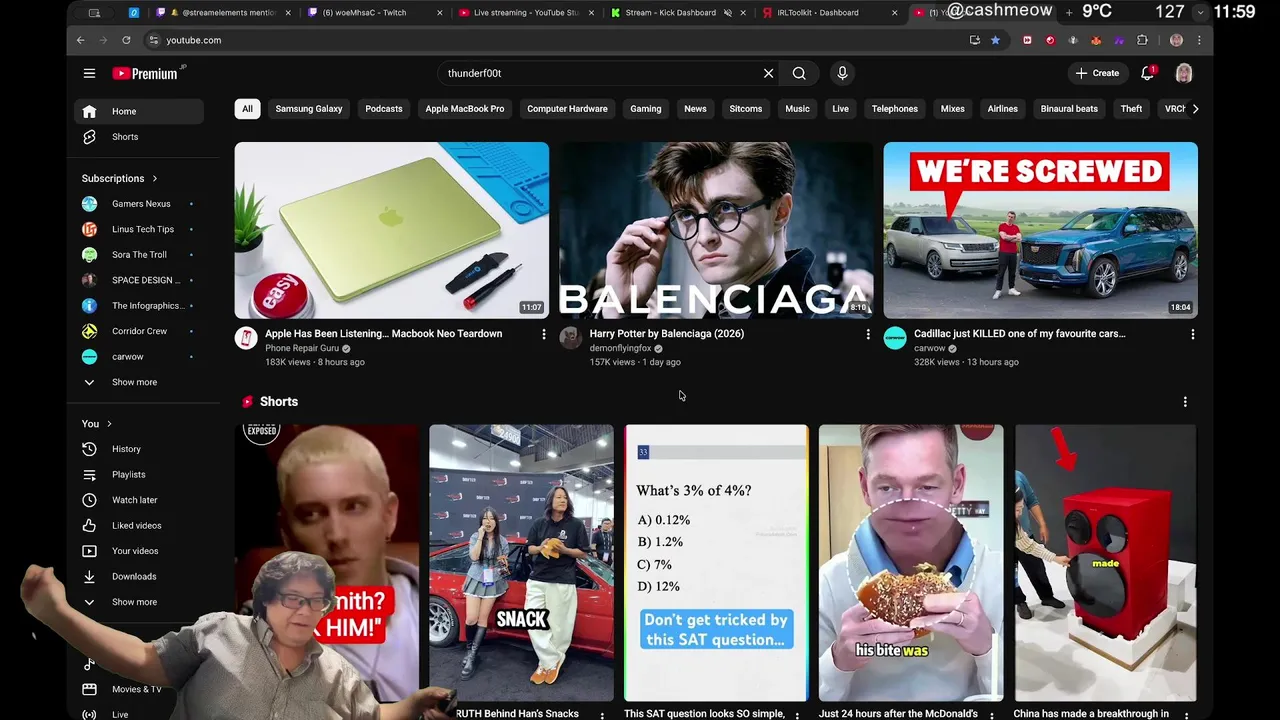Expand the Subscriptions section header
The width and height of the screenshot is (1280, 720).
[x=120, y=178]
